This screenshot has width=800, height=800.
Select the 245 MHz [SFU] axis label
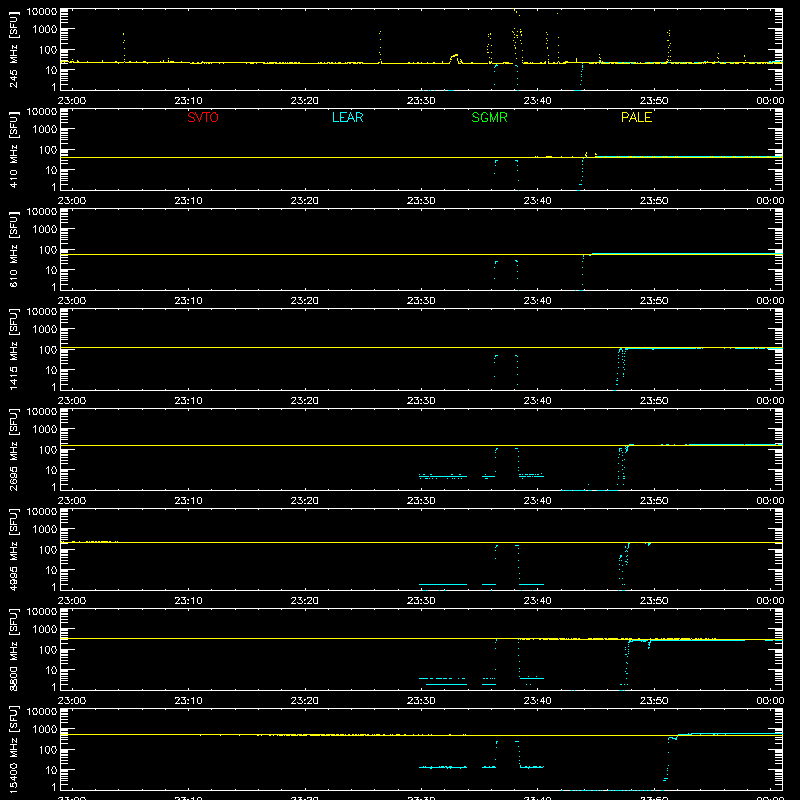tap(14, 49)
